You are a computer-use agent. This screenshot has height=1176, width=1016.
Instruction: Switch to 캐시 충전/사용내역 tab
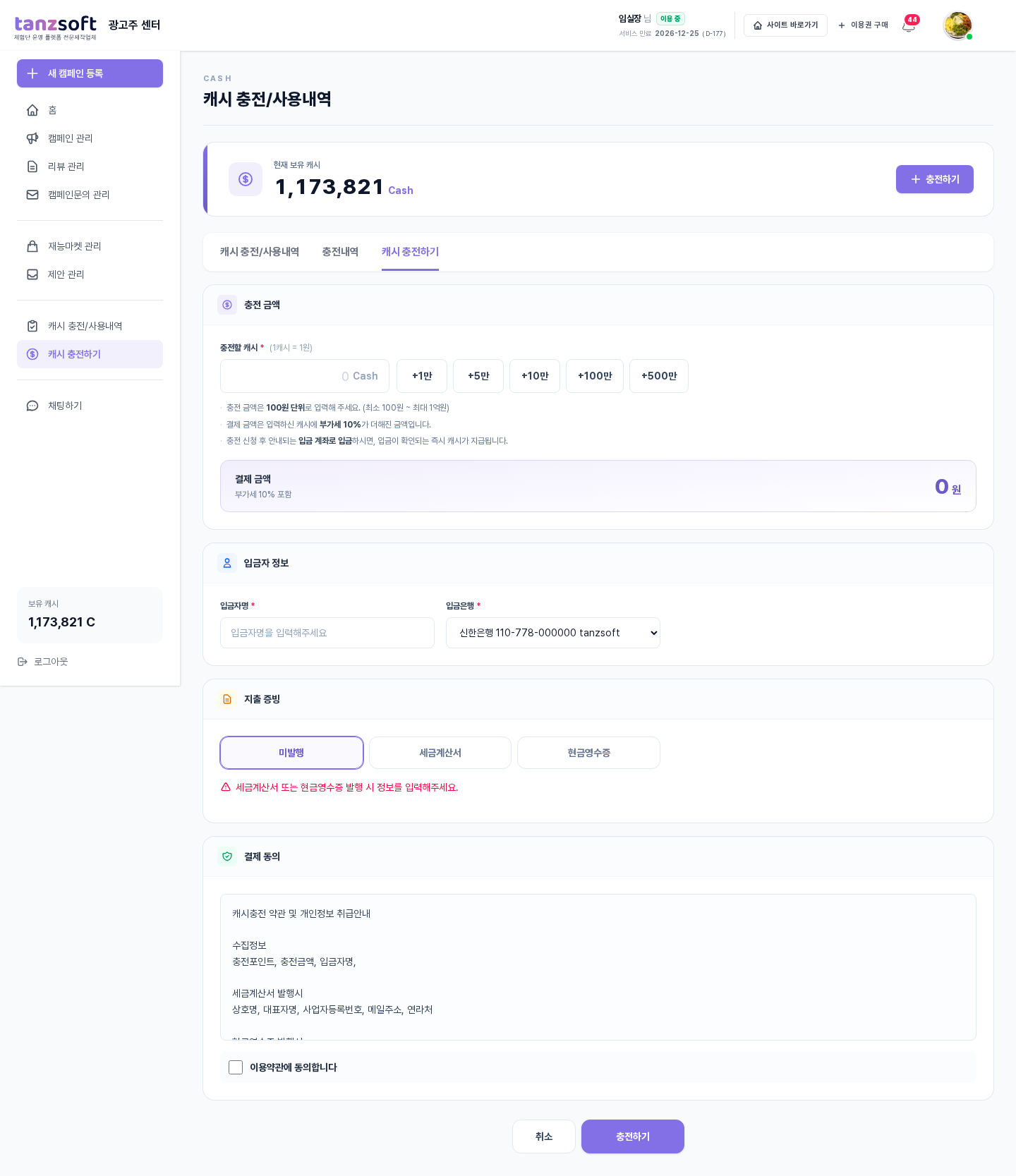tap(260, 252)
